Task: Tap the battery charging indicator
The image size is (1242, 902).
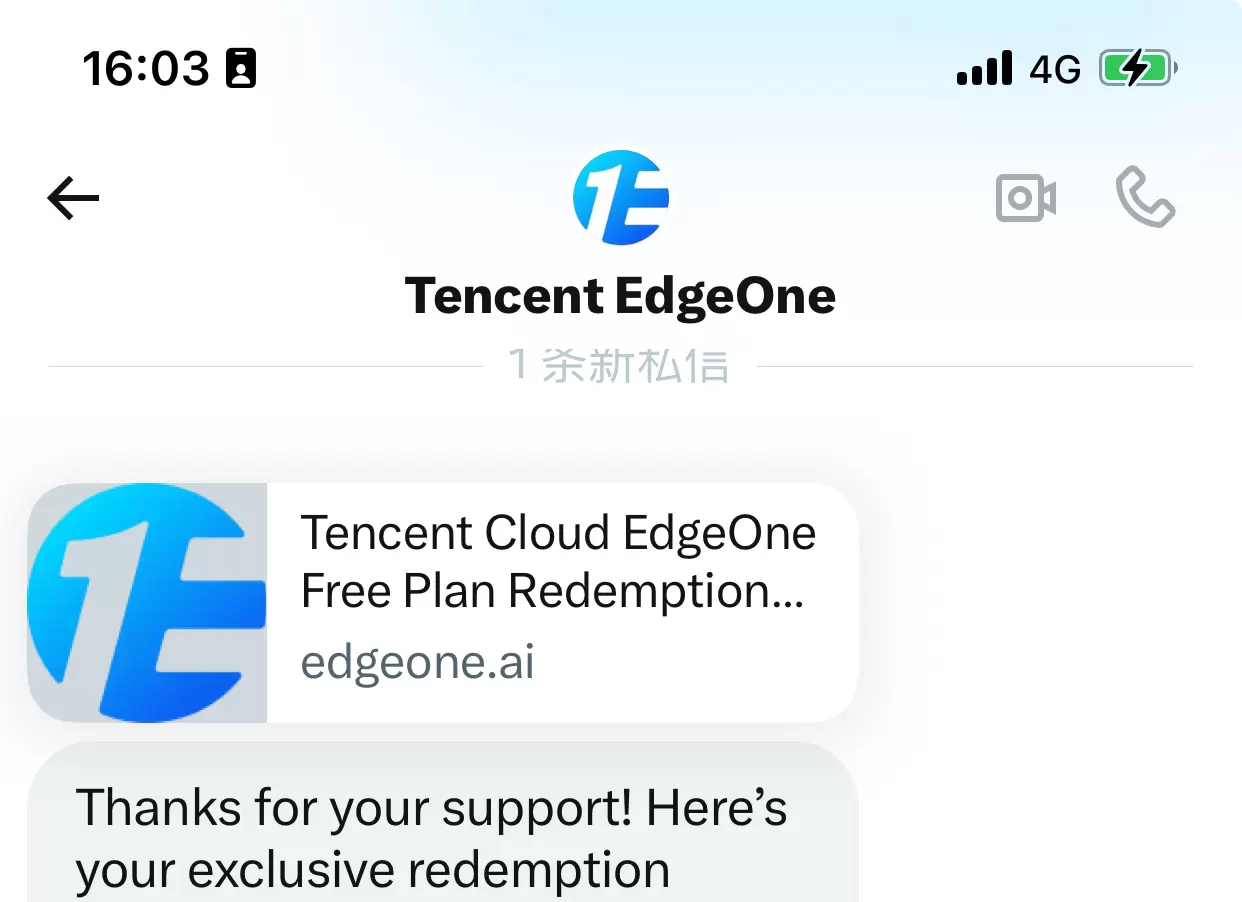Action: click(1139, 69)
